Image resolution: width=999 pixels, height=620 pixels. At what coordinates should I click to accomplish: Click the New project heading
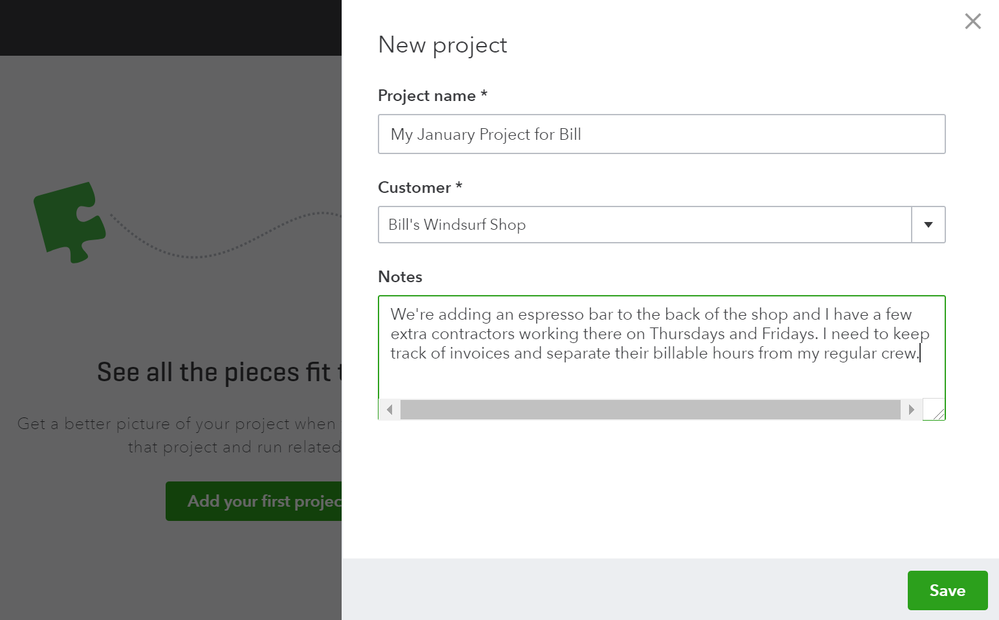tap(442, 45)
